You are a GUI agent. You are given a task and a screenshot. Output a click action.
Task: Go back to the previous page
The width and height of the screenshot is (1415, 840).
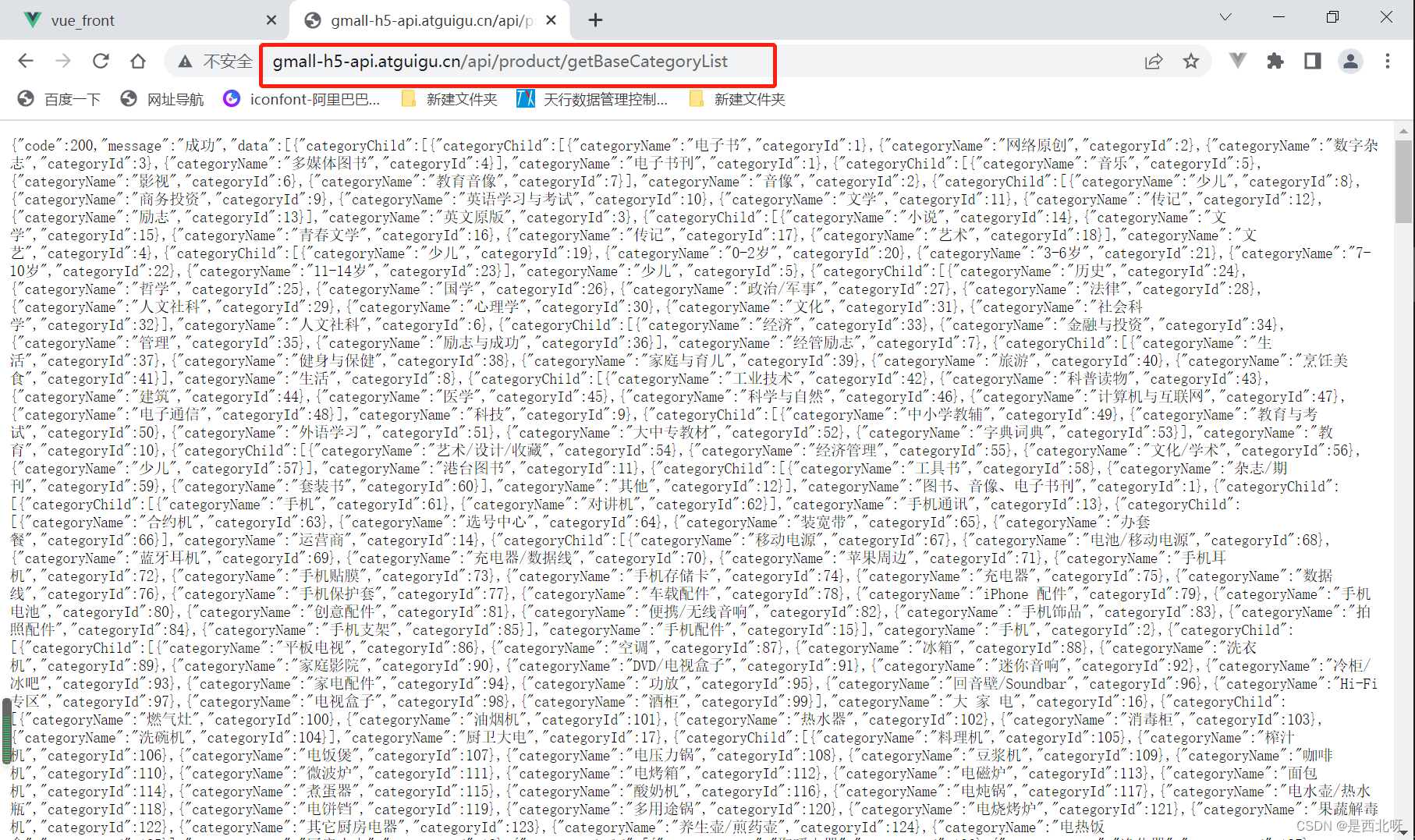point(26,61)
